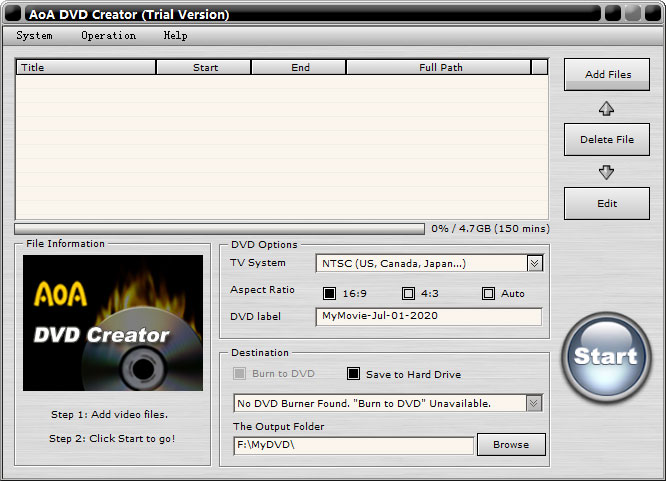This screenshot has width=666, height=481.
Task: Open the Help menu
Action: tap(175, 36)
